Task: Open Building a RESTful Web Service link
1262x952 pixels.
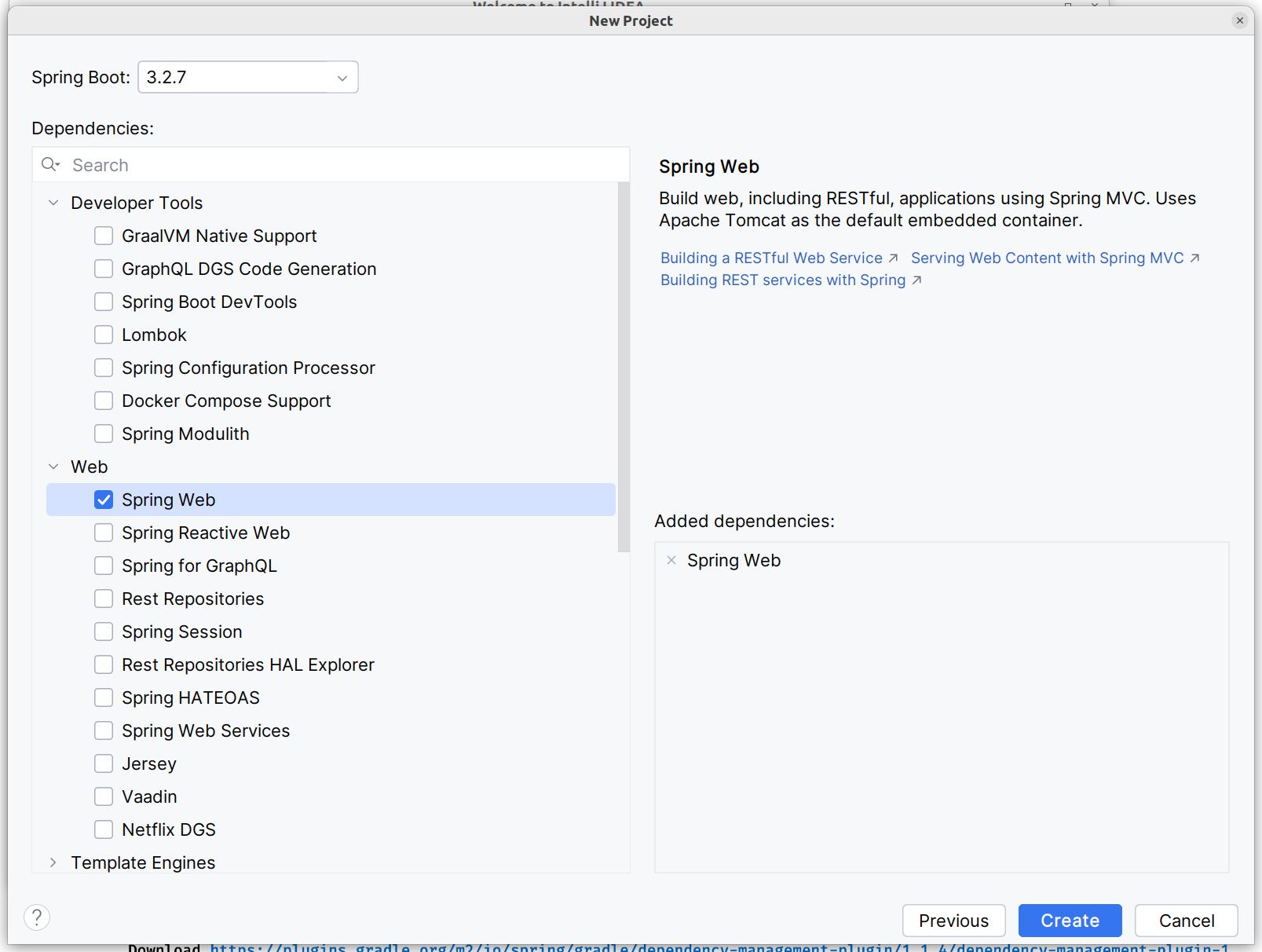Action: pos(771,258)
